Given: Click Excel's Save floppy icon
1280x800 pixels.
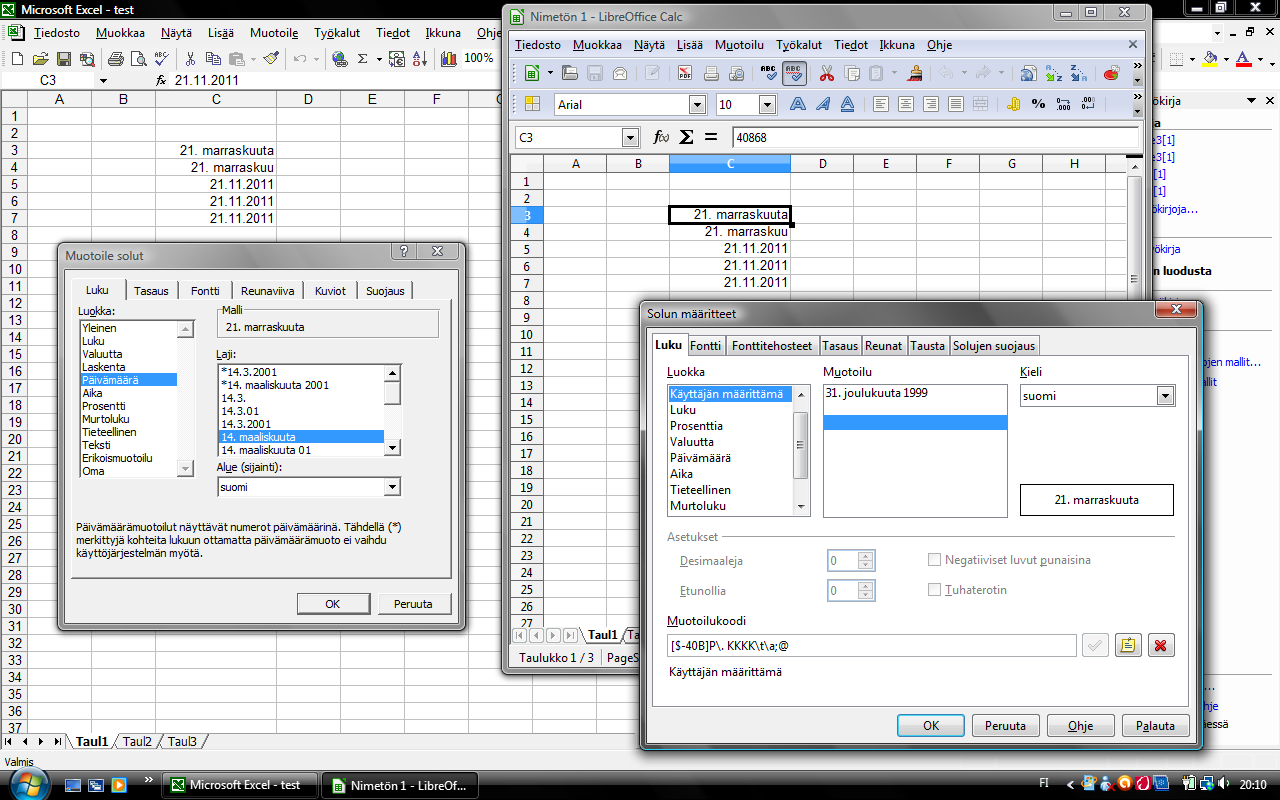Looking at the screenshot, I should click(x=62, y=59).
